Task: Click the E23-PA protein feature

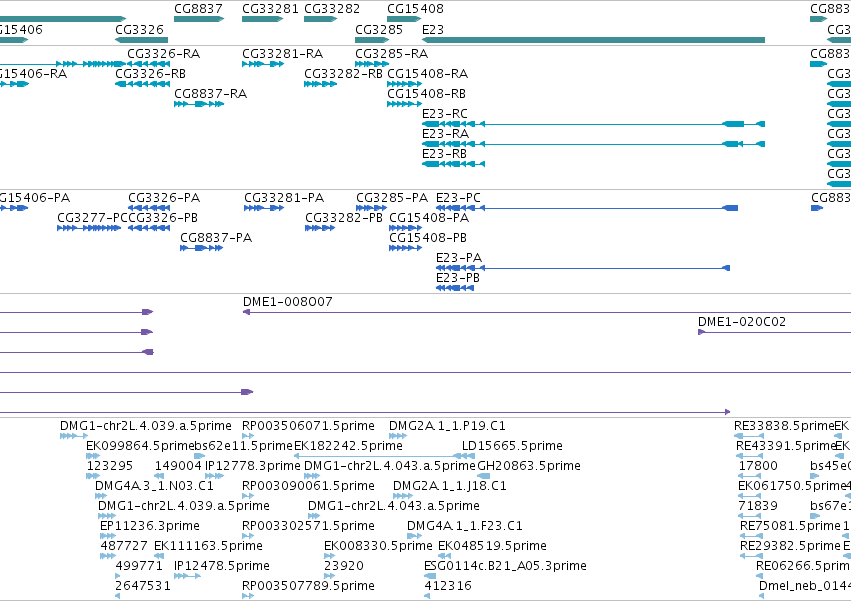Action: pyautogui.click(x=583, y=268)
